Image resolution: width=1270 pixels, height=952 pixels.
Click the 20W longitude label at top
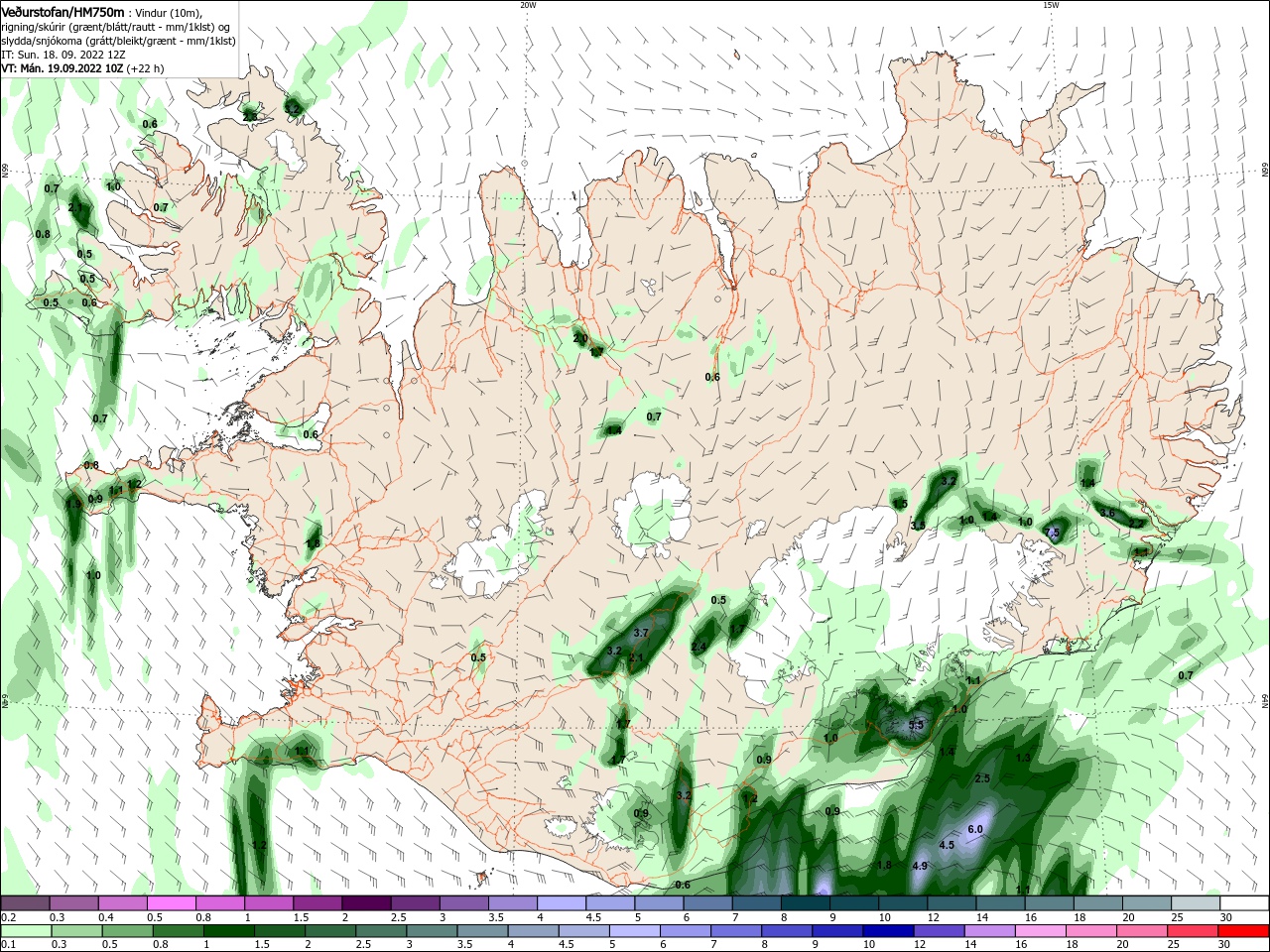528,5
